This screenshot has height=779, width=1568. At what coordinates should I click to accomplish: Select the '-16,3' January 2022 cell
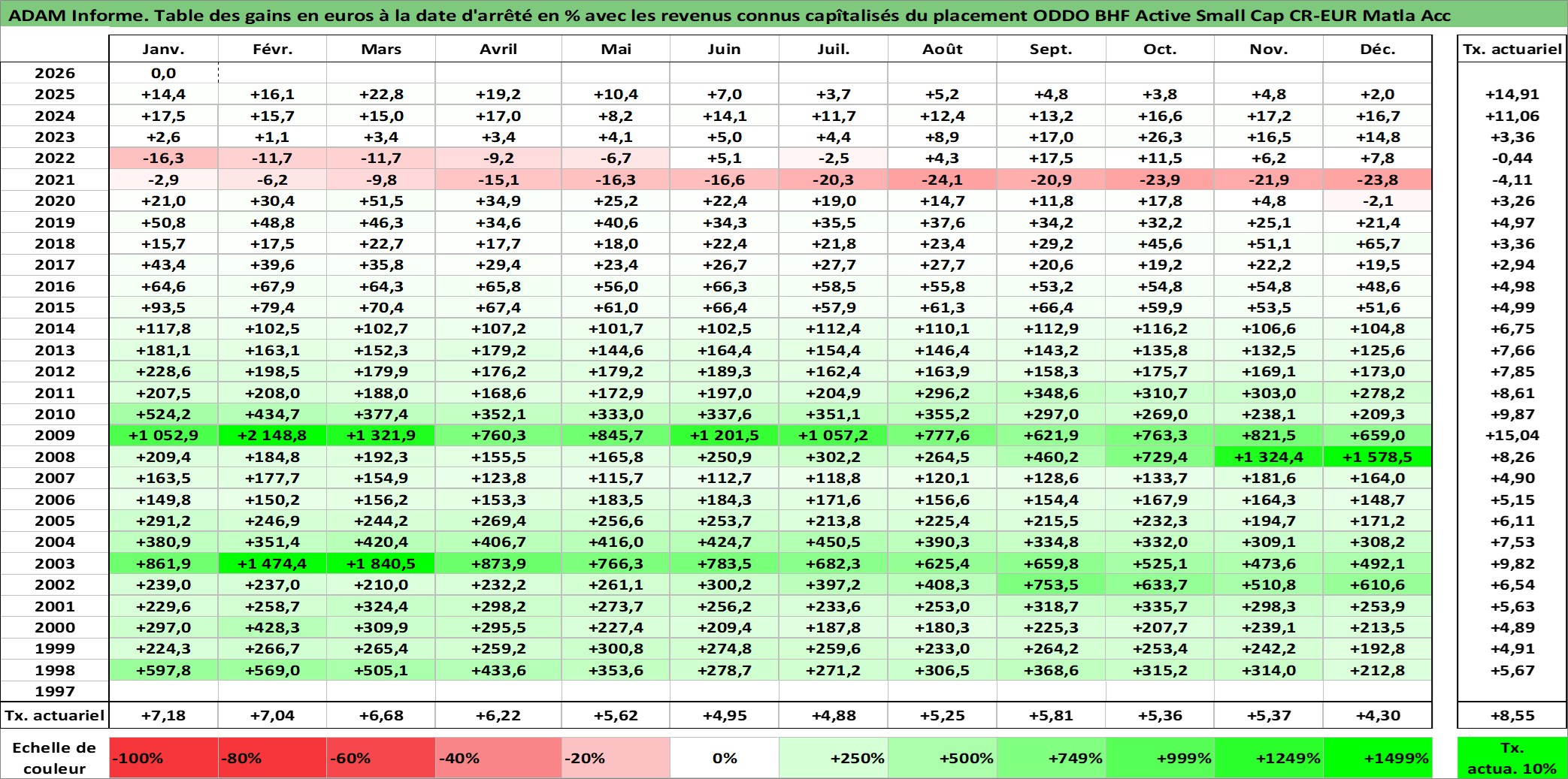pos(164,158)
